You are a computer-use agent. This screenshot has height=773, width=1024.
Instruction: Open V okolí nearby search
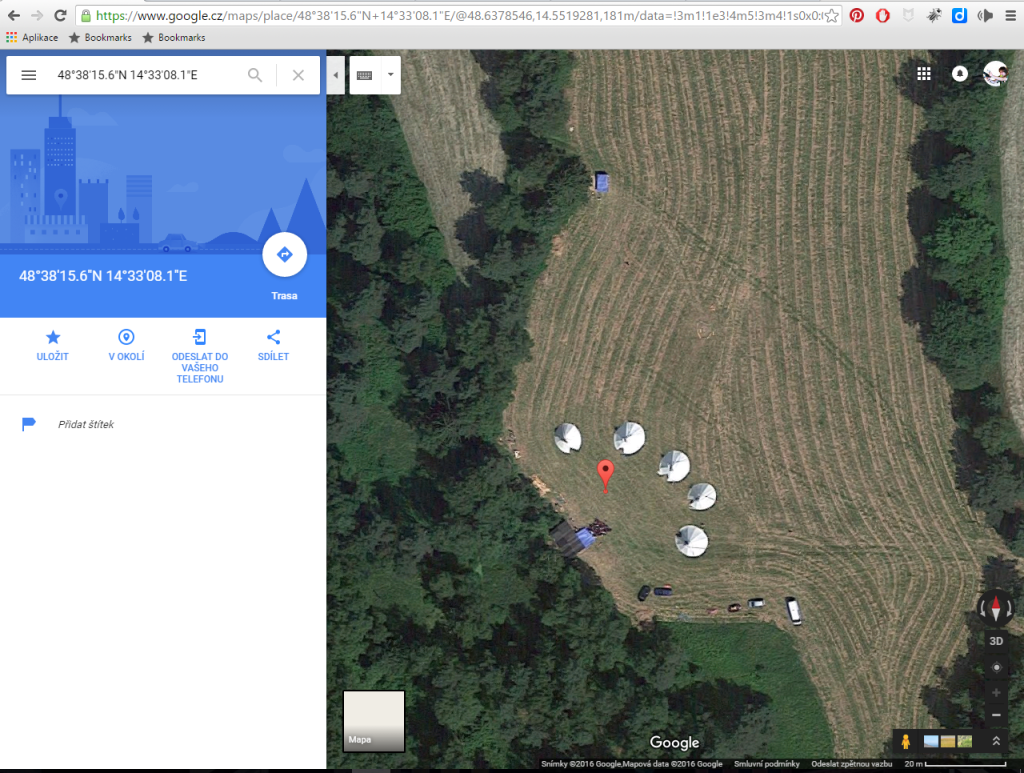[x=126, y=345]
